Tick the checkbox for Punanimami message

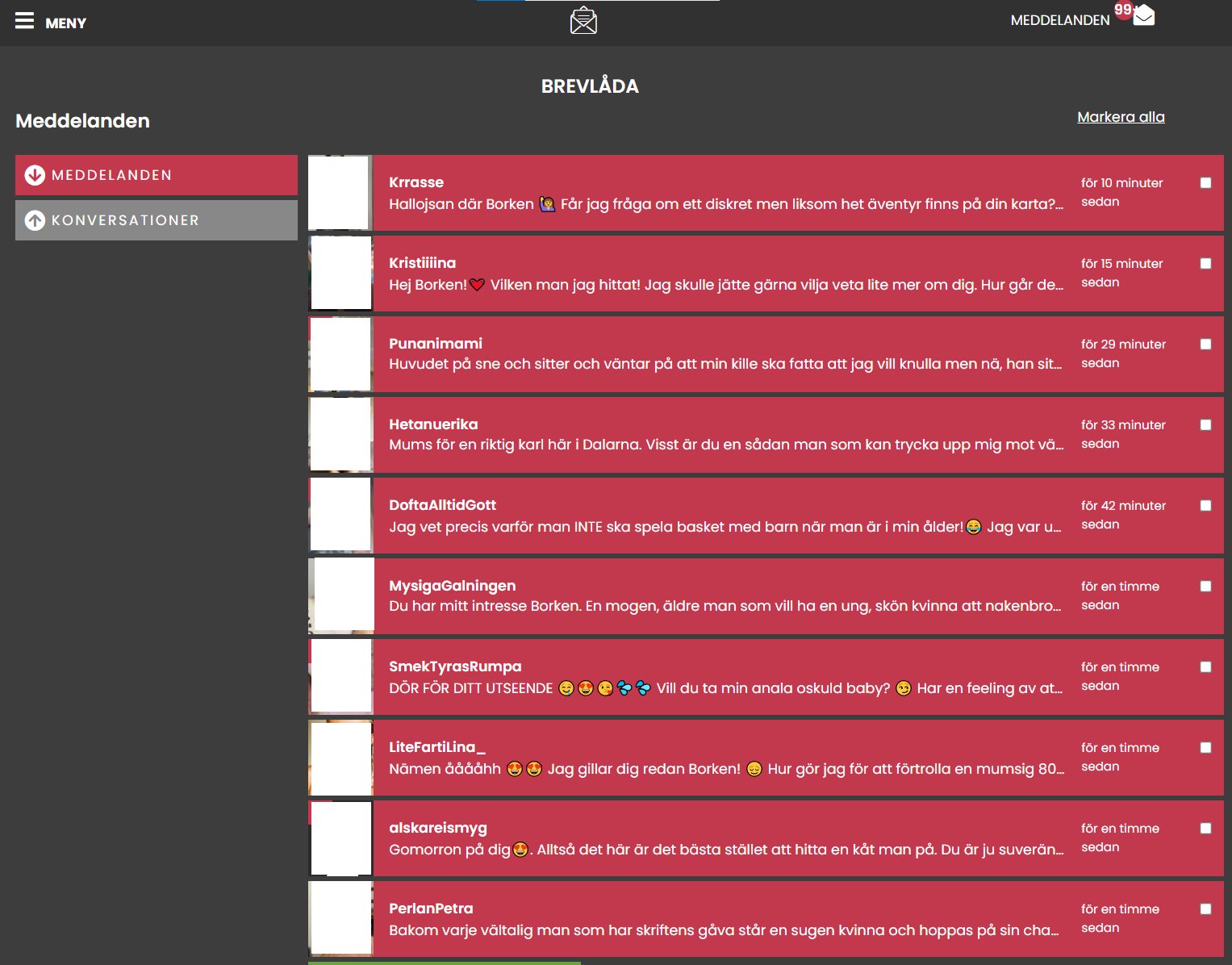[1205, 345]
